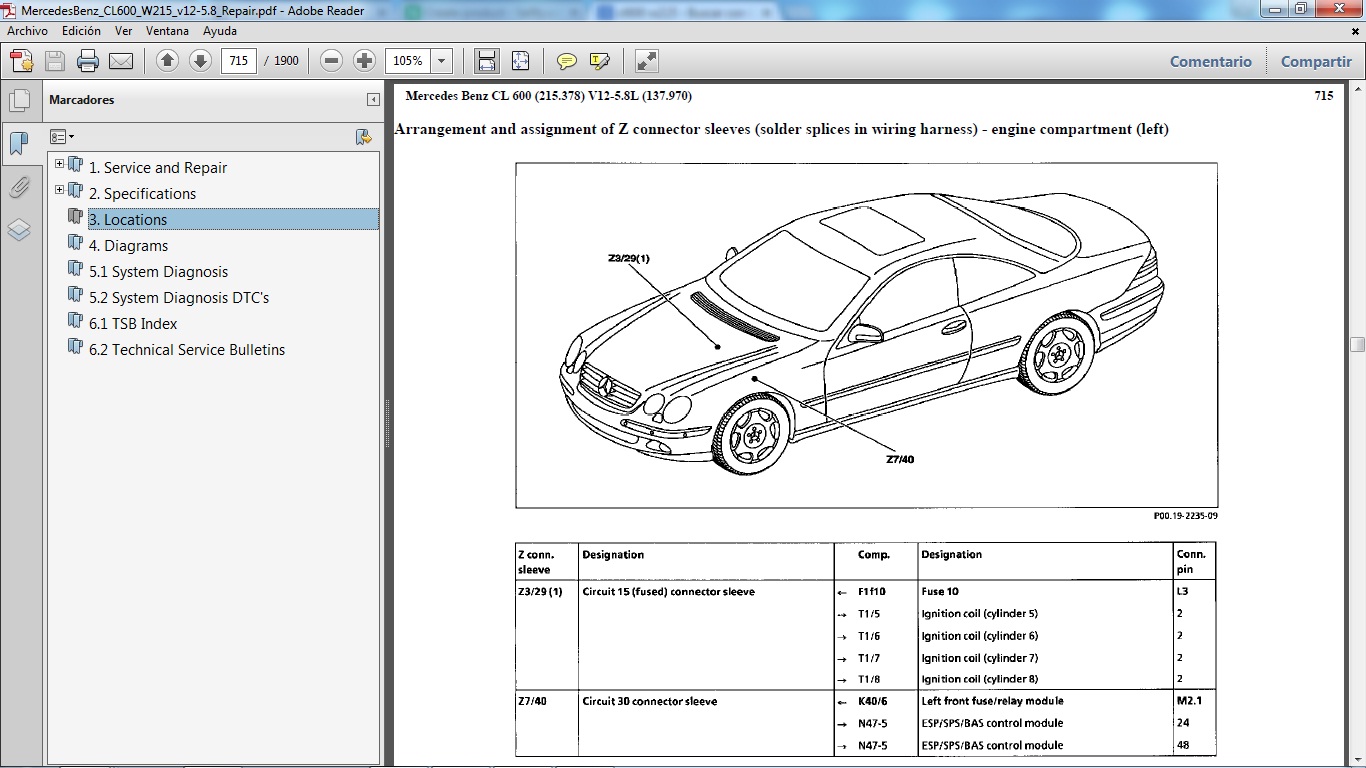
Task: Go to previous page with up arrow
Action: [x=168, y=61]
